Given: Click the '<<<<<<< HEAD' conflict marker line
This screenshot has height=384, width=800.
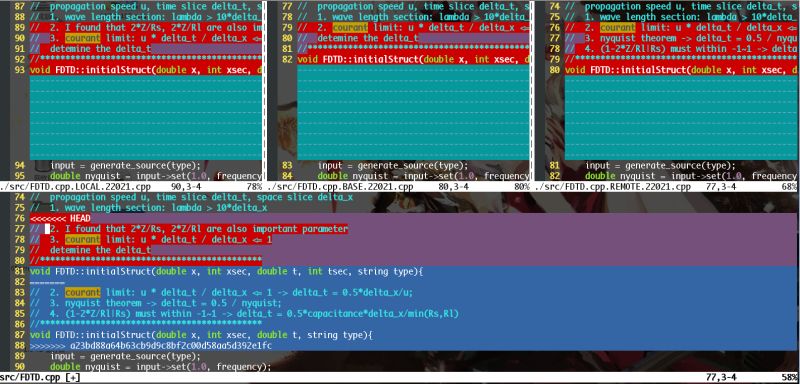Looking at the screenshot, I should tap(60, 218).
